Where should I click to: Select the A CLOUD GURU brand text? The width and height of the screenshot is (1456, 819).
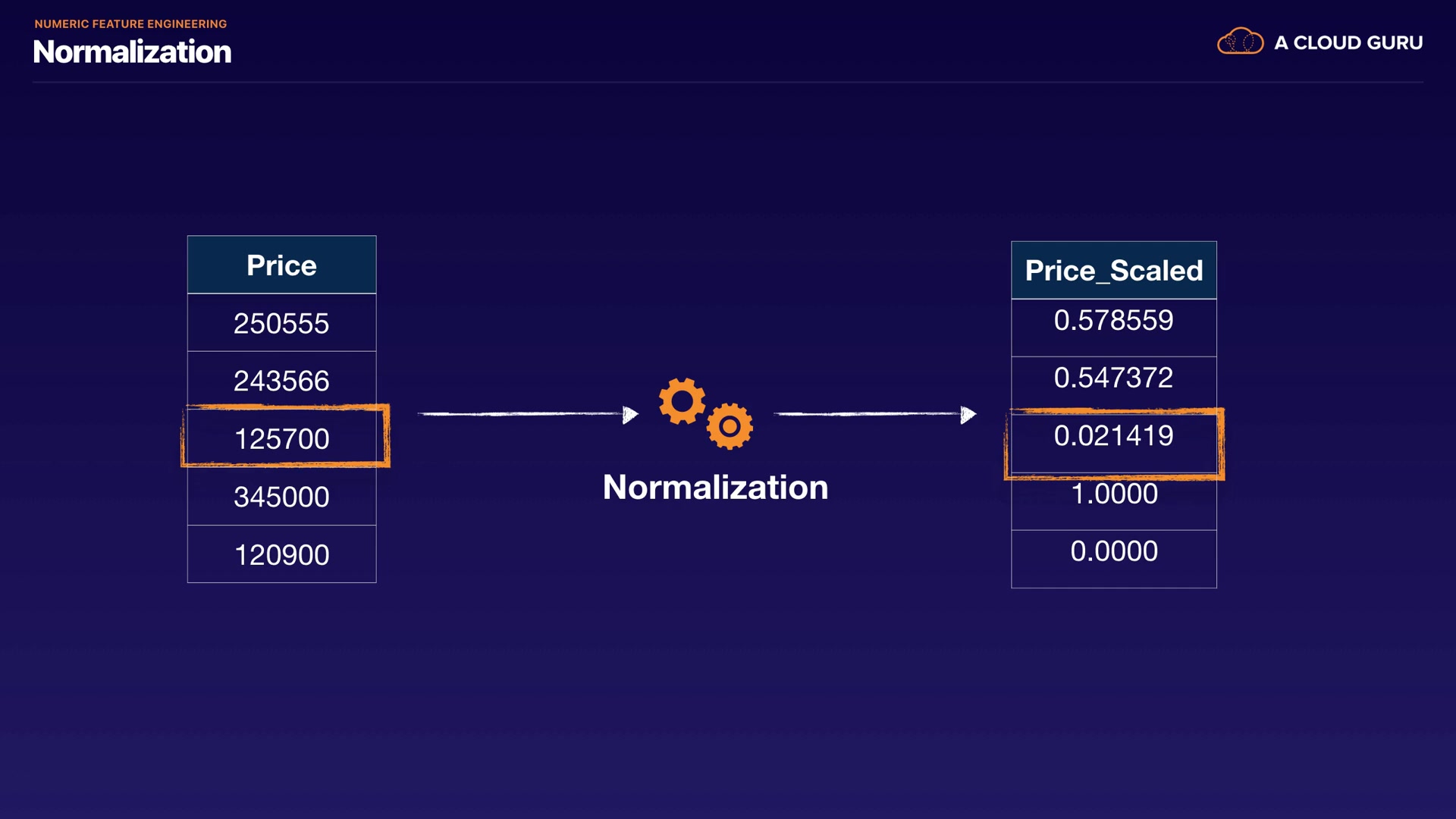1348,43
